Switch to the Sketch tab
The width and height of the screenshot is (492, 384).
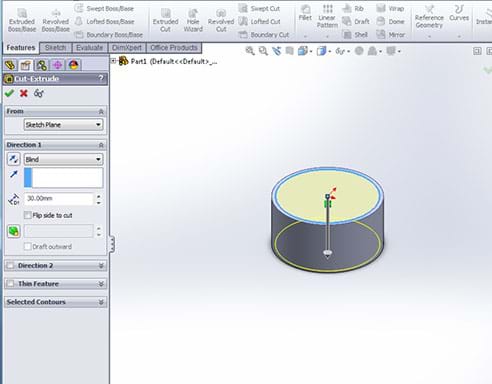coord(55,48)
